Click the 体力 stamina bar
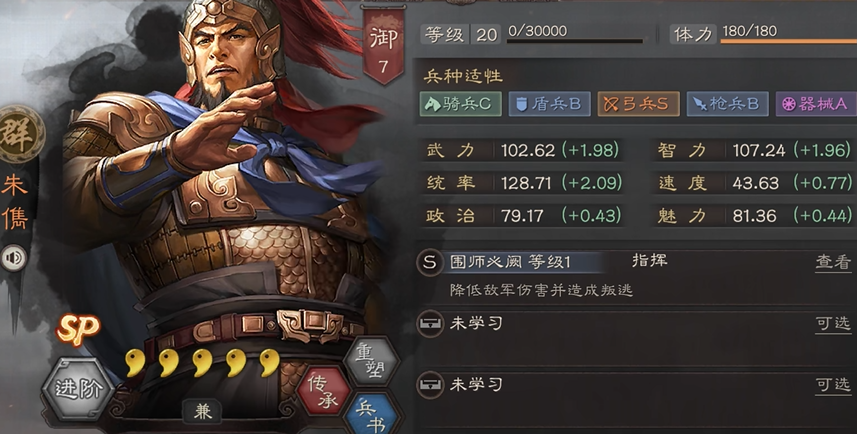 click(789, 41)
